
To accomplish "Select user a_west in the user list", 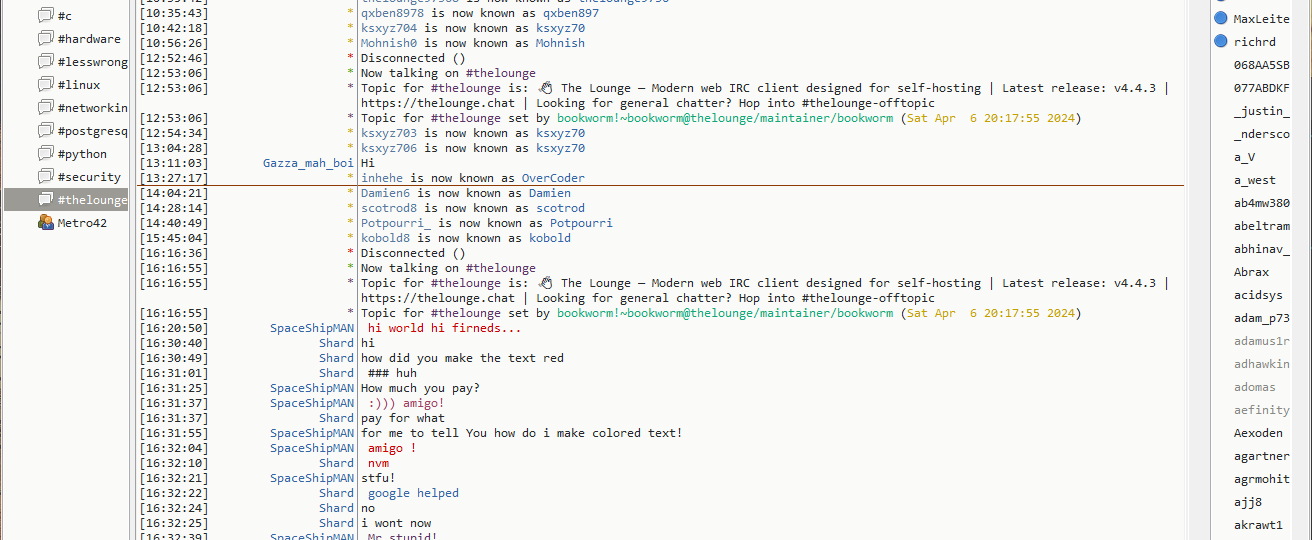I will click(x=1254, y=180).
